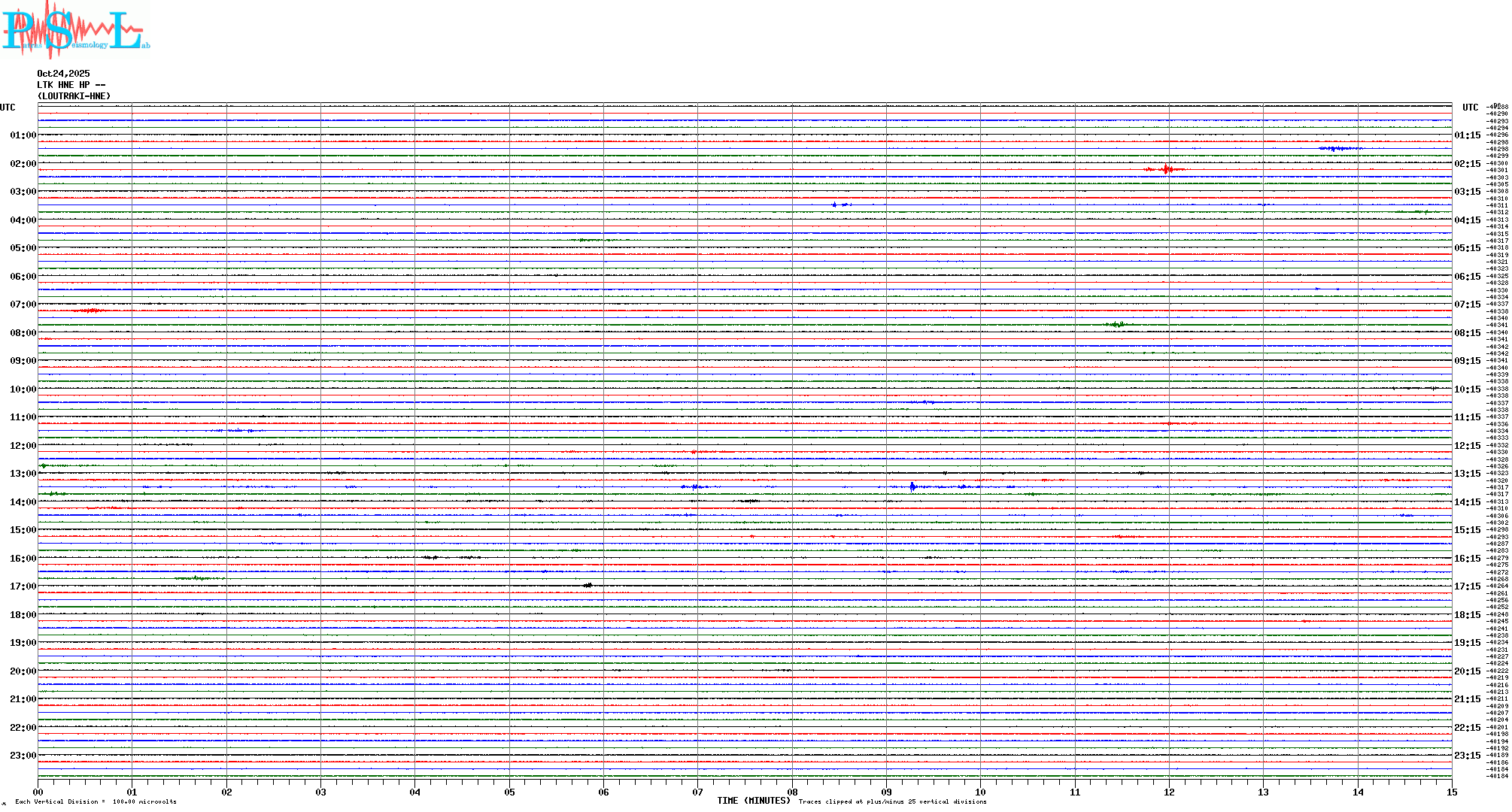
Task: Click the black event blip near minute 06
Action: [x=587, y=584]
